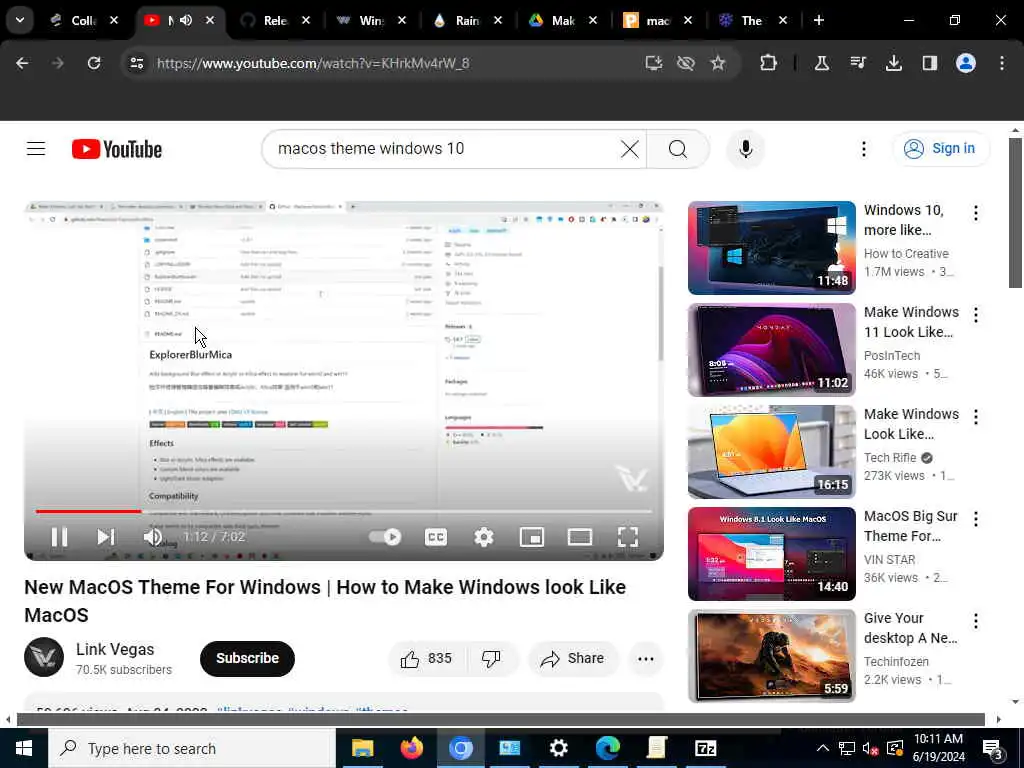The image size is (1024, 768).
Task: Click the YouTube URL in the address bar
Action: coord(313,63)
